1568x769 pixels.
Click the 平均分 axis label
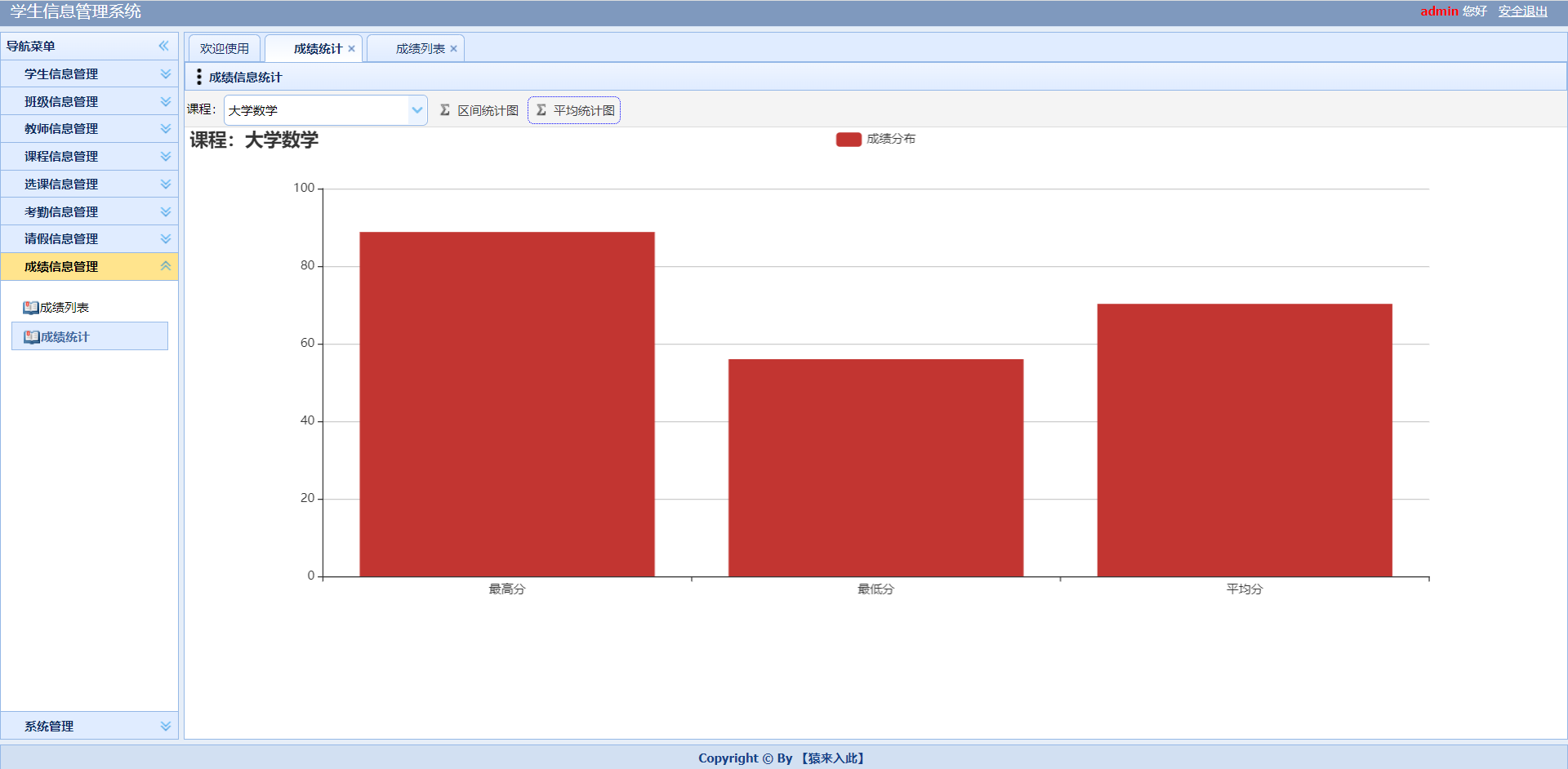(1245, 589)
